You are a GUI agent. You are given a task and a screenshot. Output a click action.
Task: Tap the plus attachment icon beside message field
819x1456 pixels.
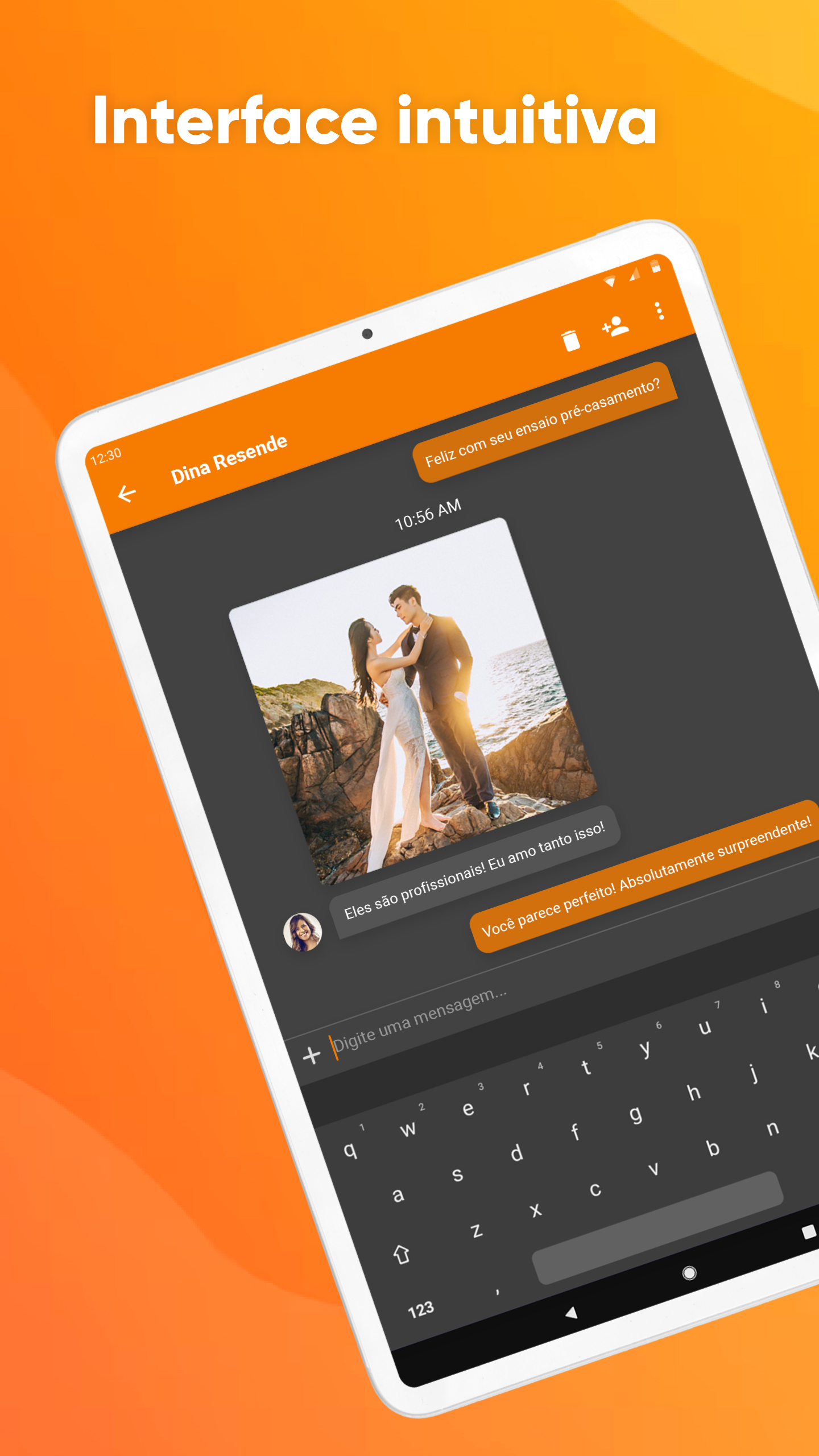coord(312,1055)
